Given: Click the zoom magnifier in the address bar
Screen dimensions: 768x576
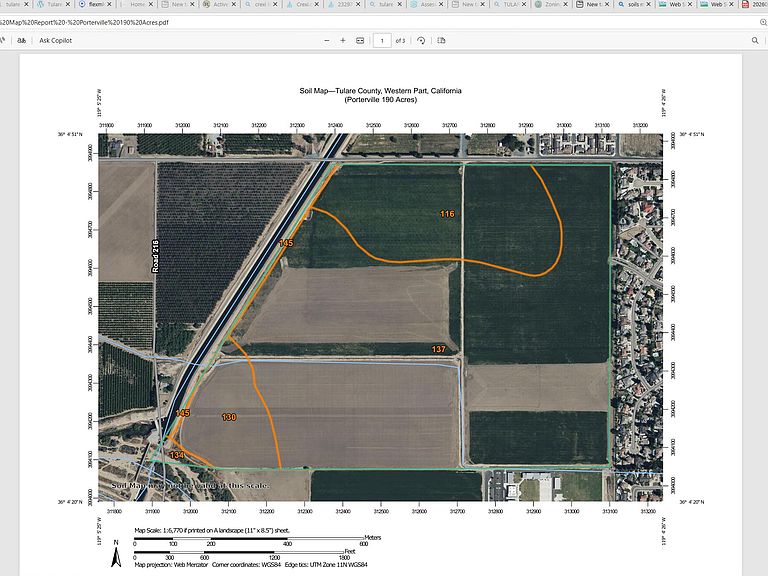Looking at the screenshot, I should click(763, 22).
